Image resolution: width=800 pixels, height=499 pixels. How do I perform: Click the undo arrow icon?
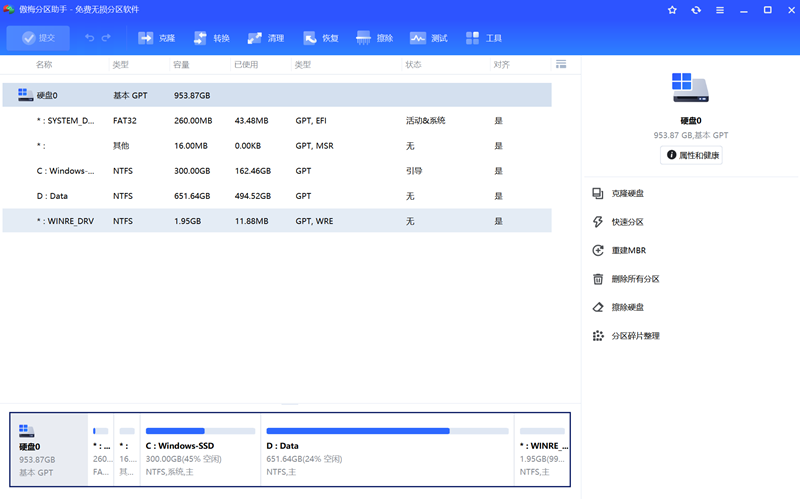click(89, 38)
